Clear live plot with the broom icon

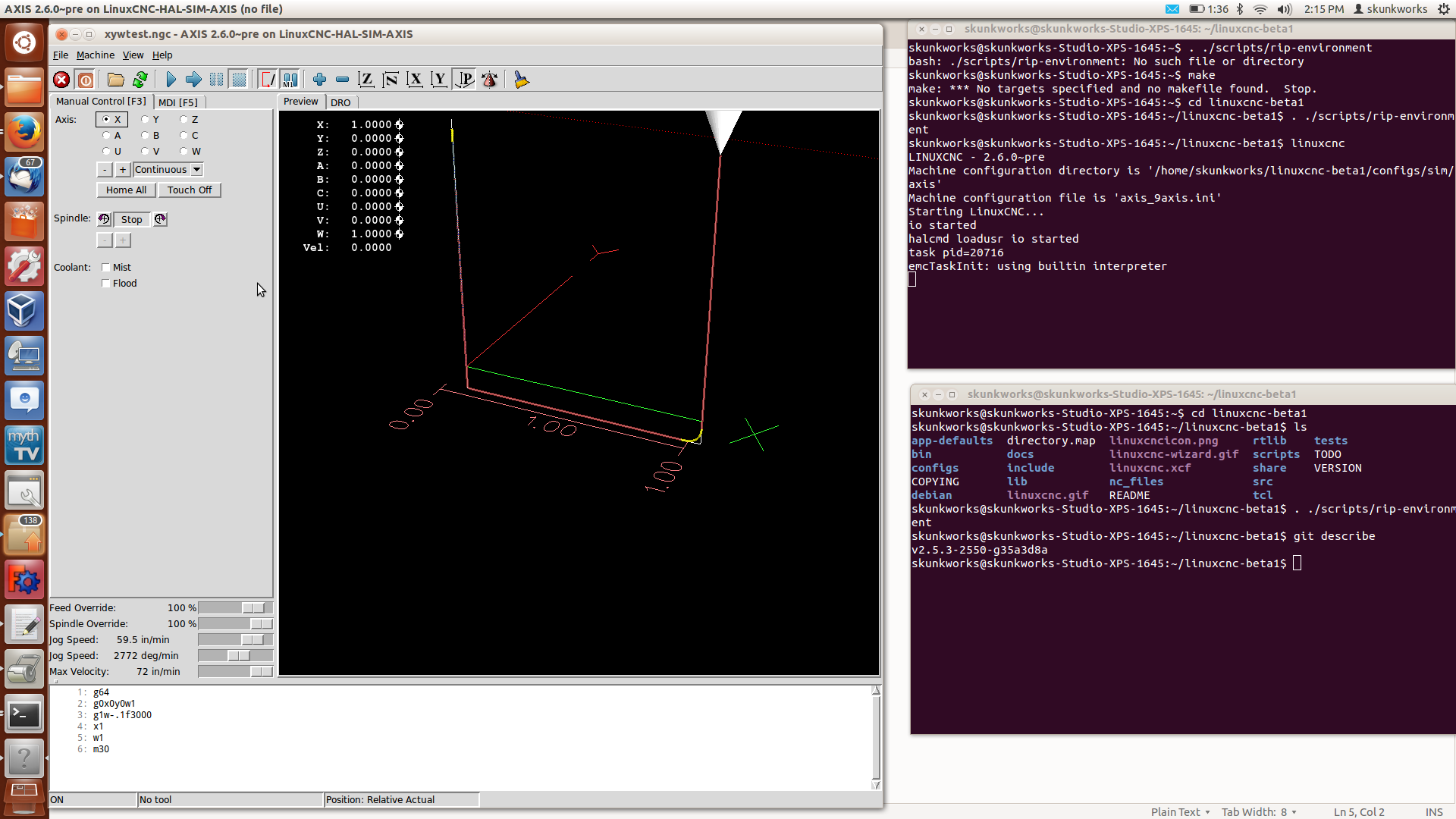click(x=521, y=80)
